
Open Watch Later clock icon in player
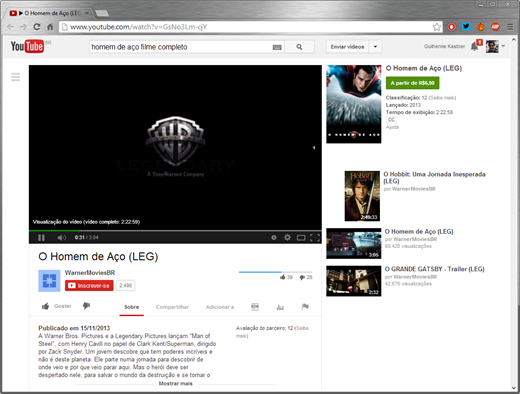(x=274, y=237)
